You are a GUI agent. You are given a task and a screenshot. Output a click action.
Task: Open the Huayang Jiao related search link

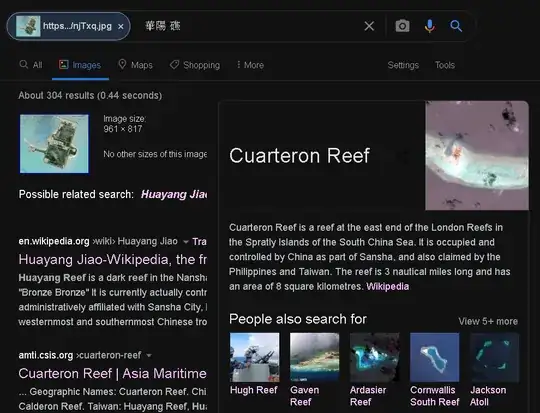coord(174,194)
